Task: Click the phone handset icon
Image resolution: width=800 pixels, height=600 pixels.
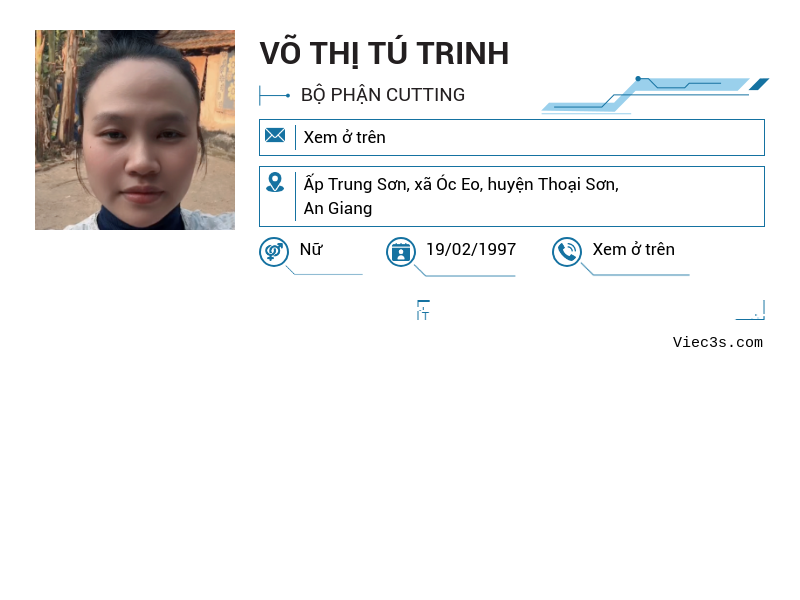Action: pyautogui.click(x=567, y=251)
